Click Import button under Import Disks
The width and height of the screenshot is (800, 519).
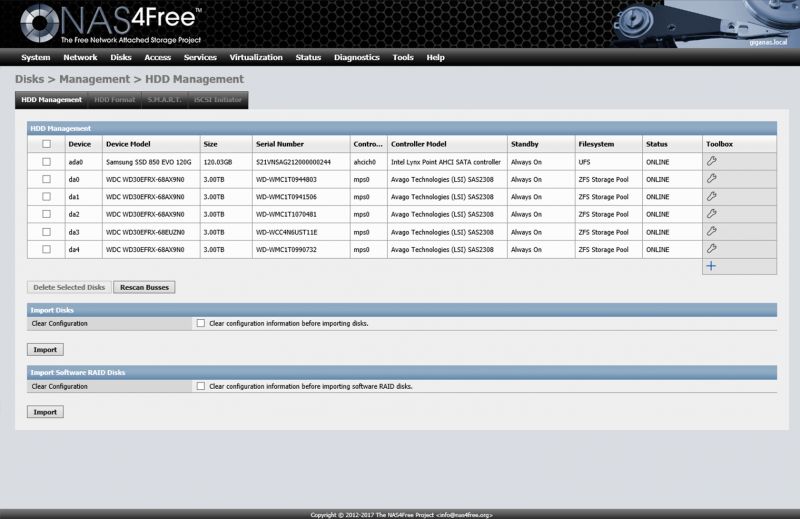coord(45,350)
